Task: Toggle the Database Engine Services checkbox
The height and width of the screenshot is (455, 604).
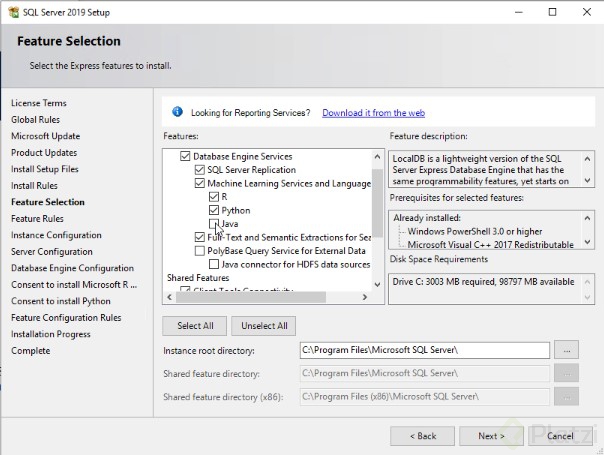Action: pos(185,156)
